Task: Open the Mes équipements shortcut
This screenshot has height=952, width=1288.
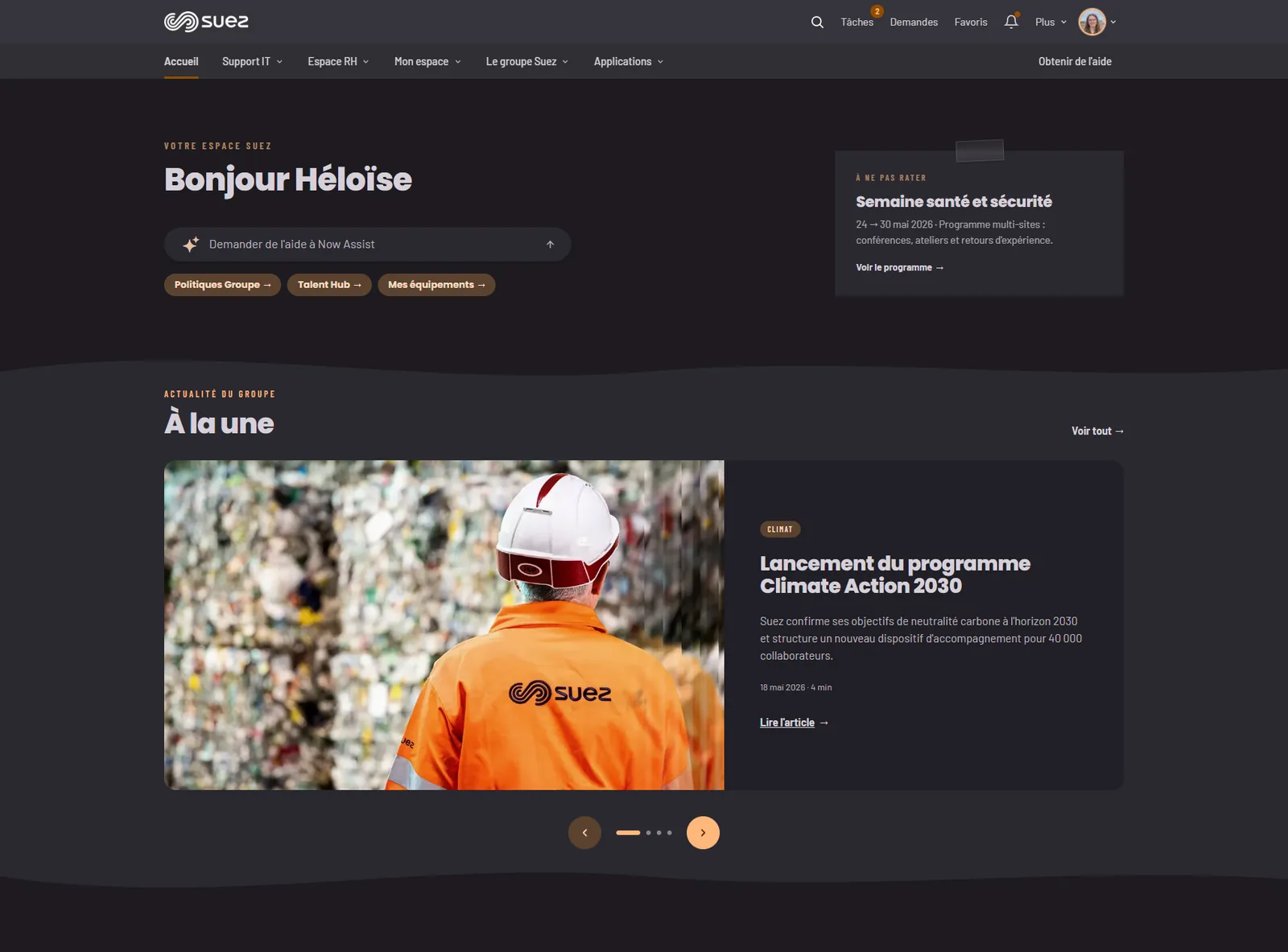Action: [436, 285]
